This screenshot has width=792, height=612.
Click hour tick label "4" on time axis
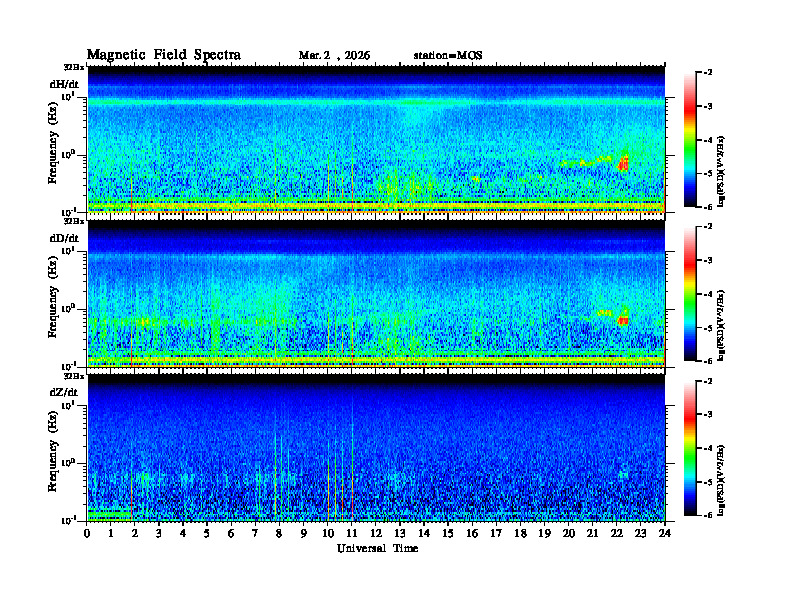[x=183, y=534]
